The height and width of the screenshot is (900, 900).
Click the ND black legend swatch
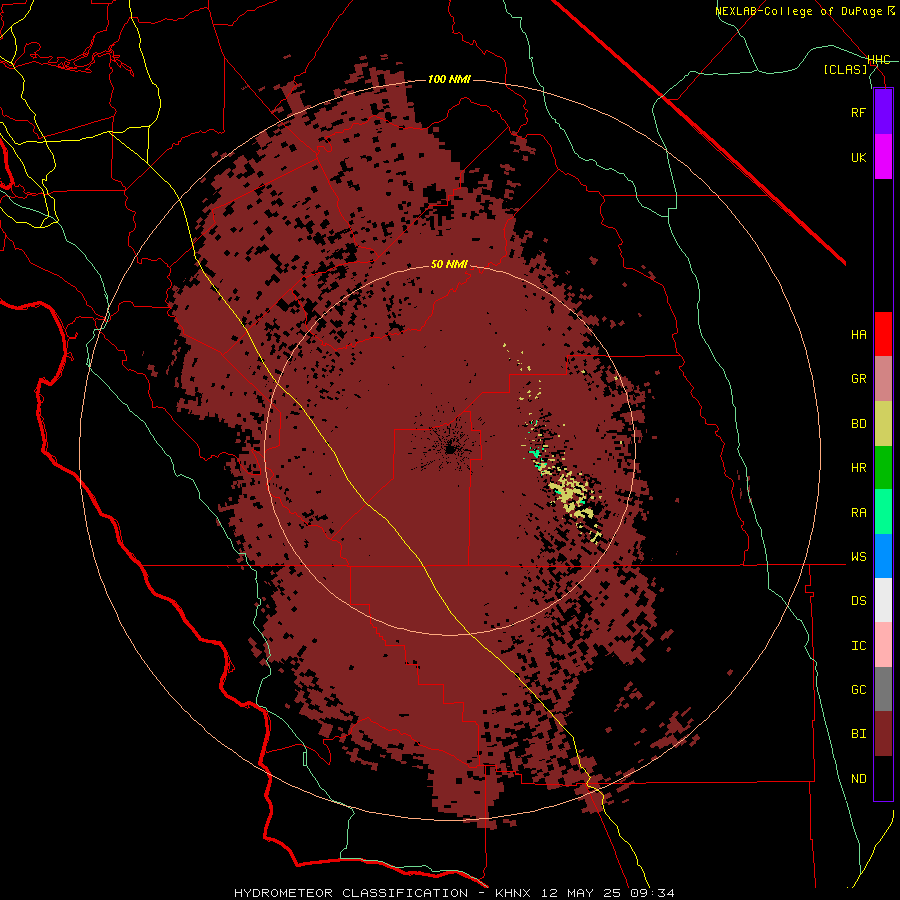coord(883,778)
